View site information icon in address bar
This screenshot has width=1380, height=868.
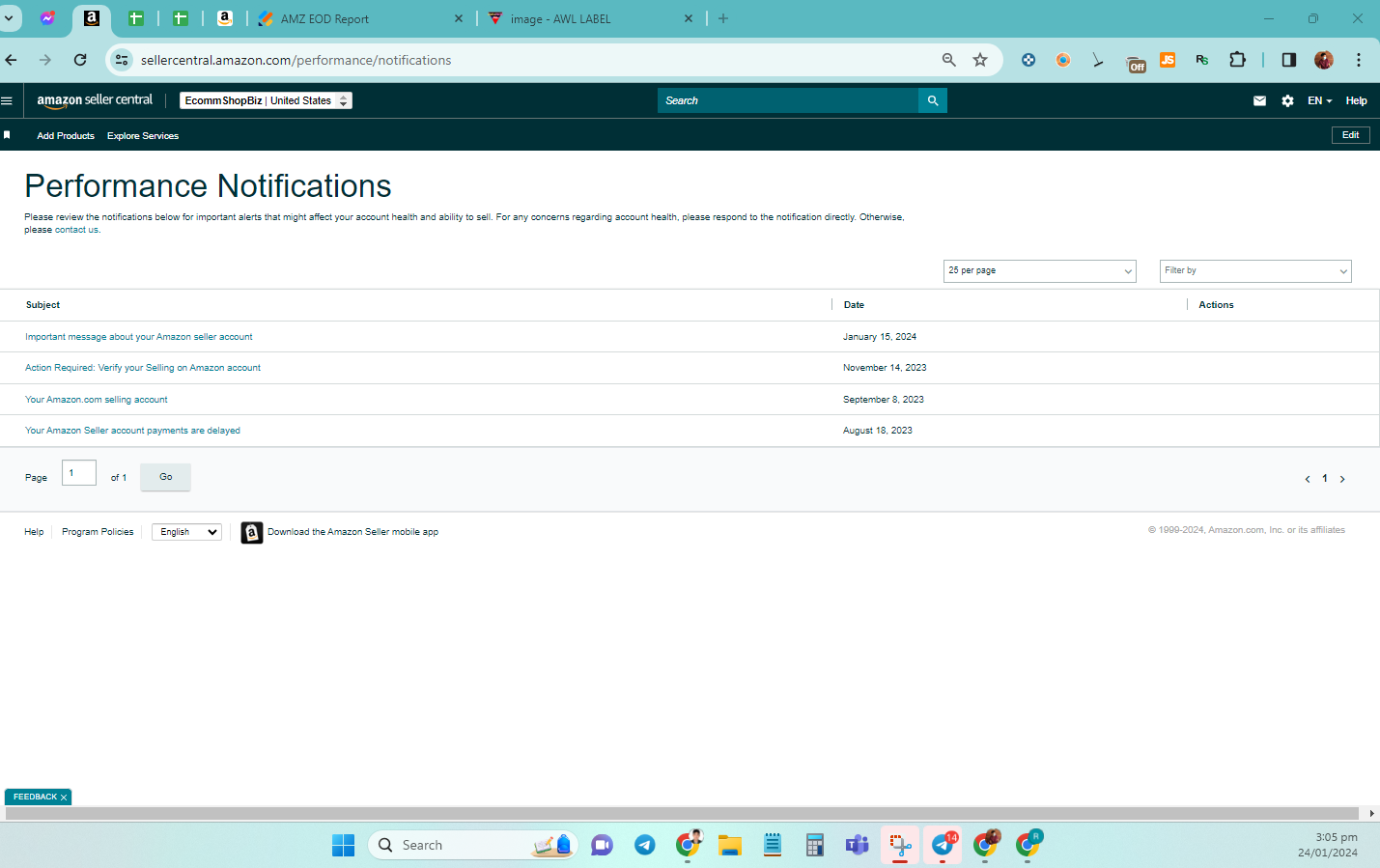click(122, 60)
